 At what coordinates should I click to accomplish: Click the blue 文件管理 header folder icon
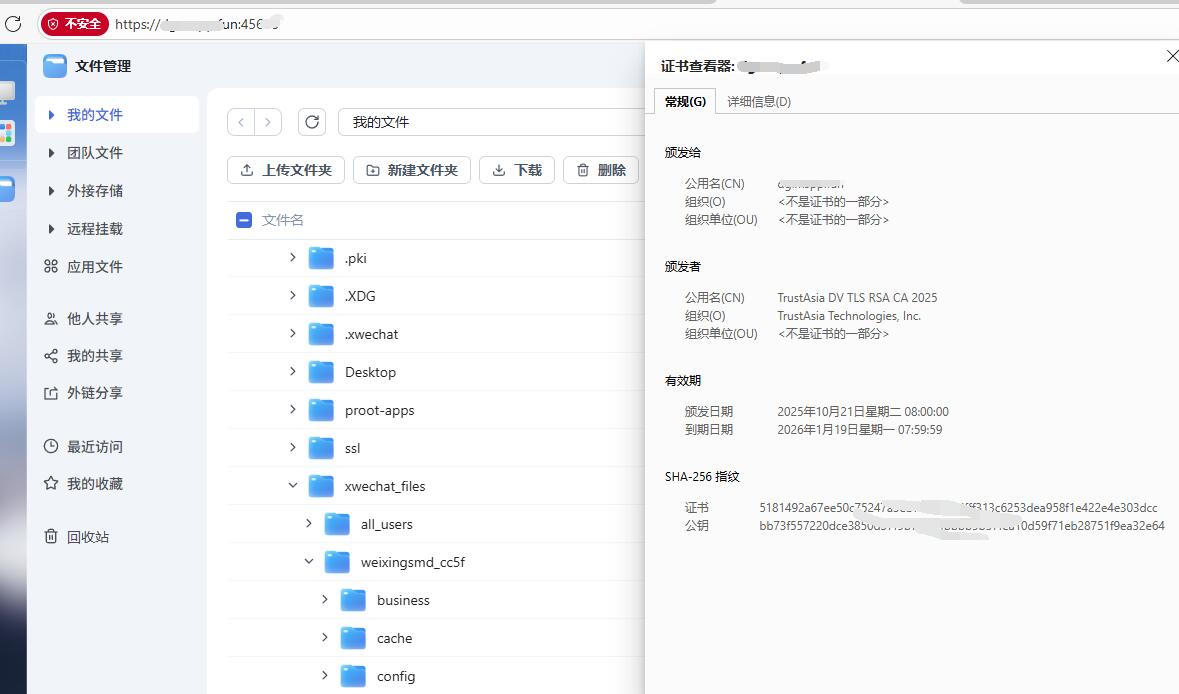(x=54, y=65)
